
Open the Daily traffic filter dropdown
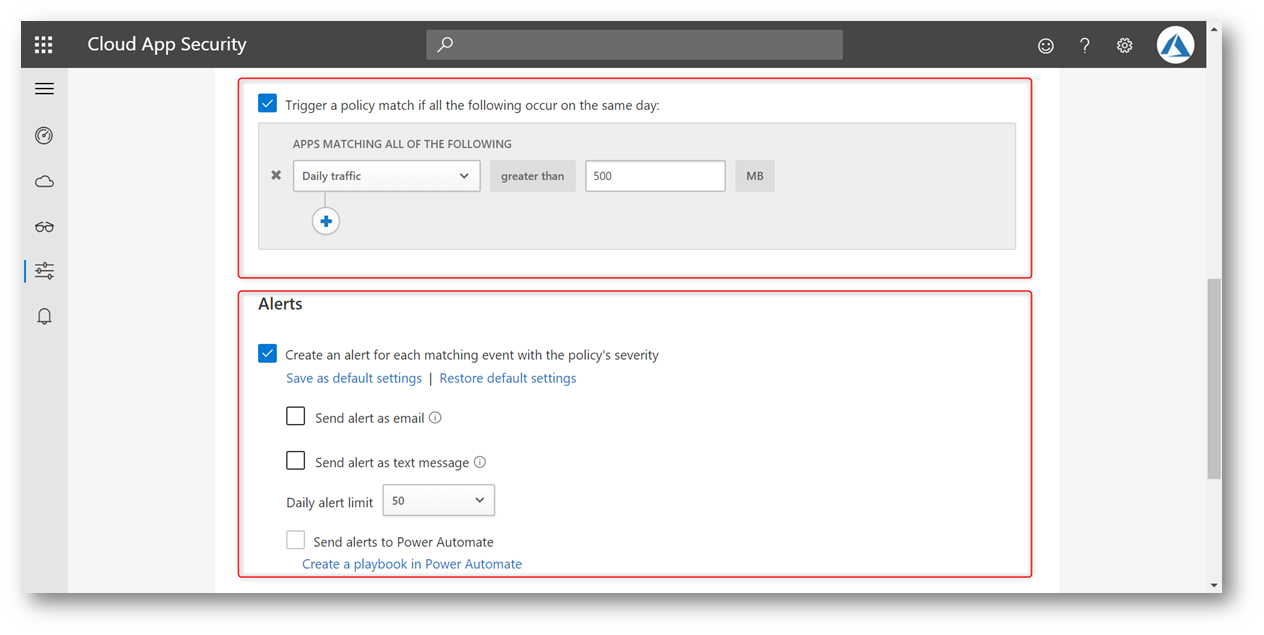tap(386, 176)
